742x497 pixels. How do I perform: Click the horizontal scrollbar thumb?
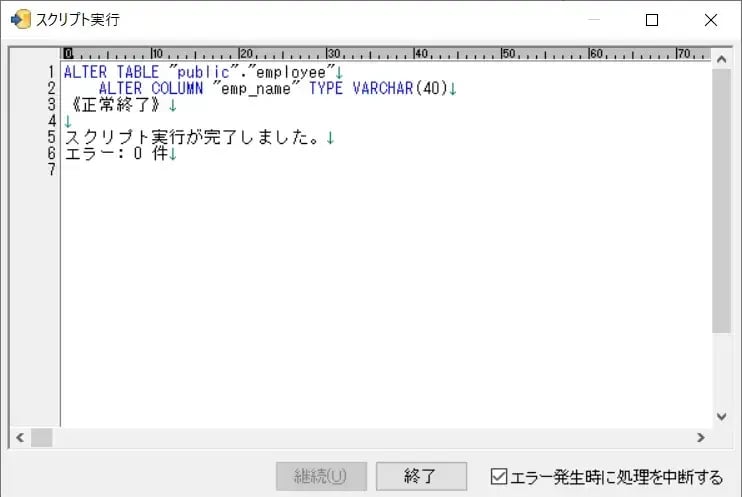click(41, 438)
